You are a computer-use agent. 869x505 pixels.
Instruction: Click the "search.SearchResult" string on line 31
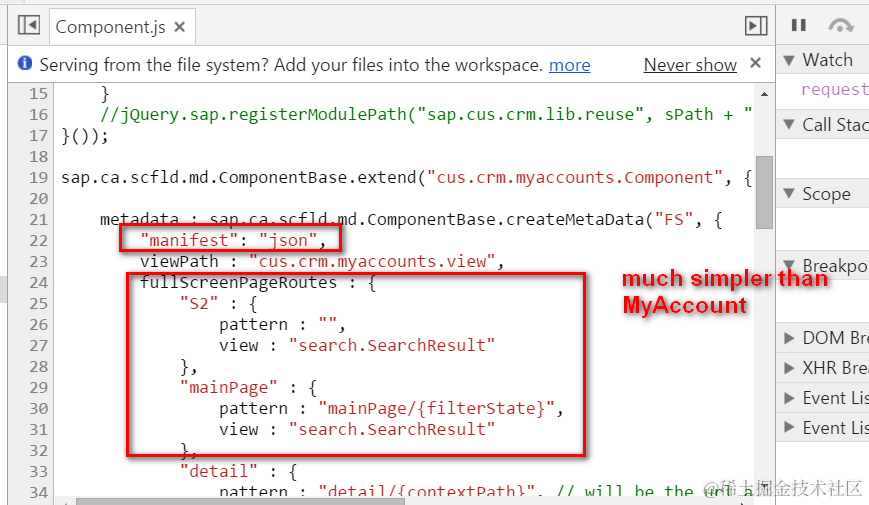click(392, 429)
